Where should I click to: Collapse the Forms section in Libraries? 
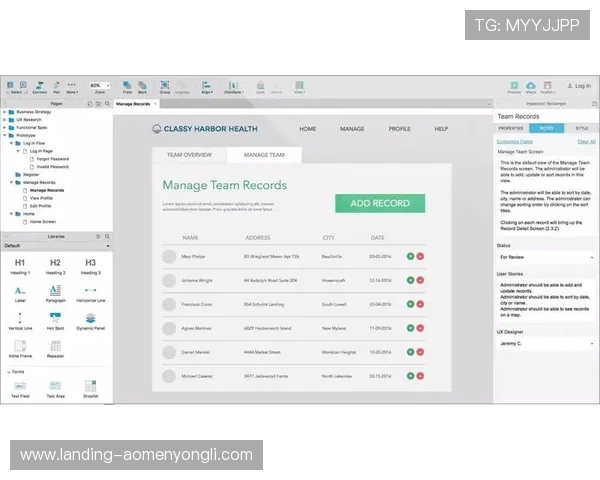(x=8, y=372)
